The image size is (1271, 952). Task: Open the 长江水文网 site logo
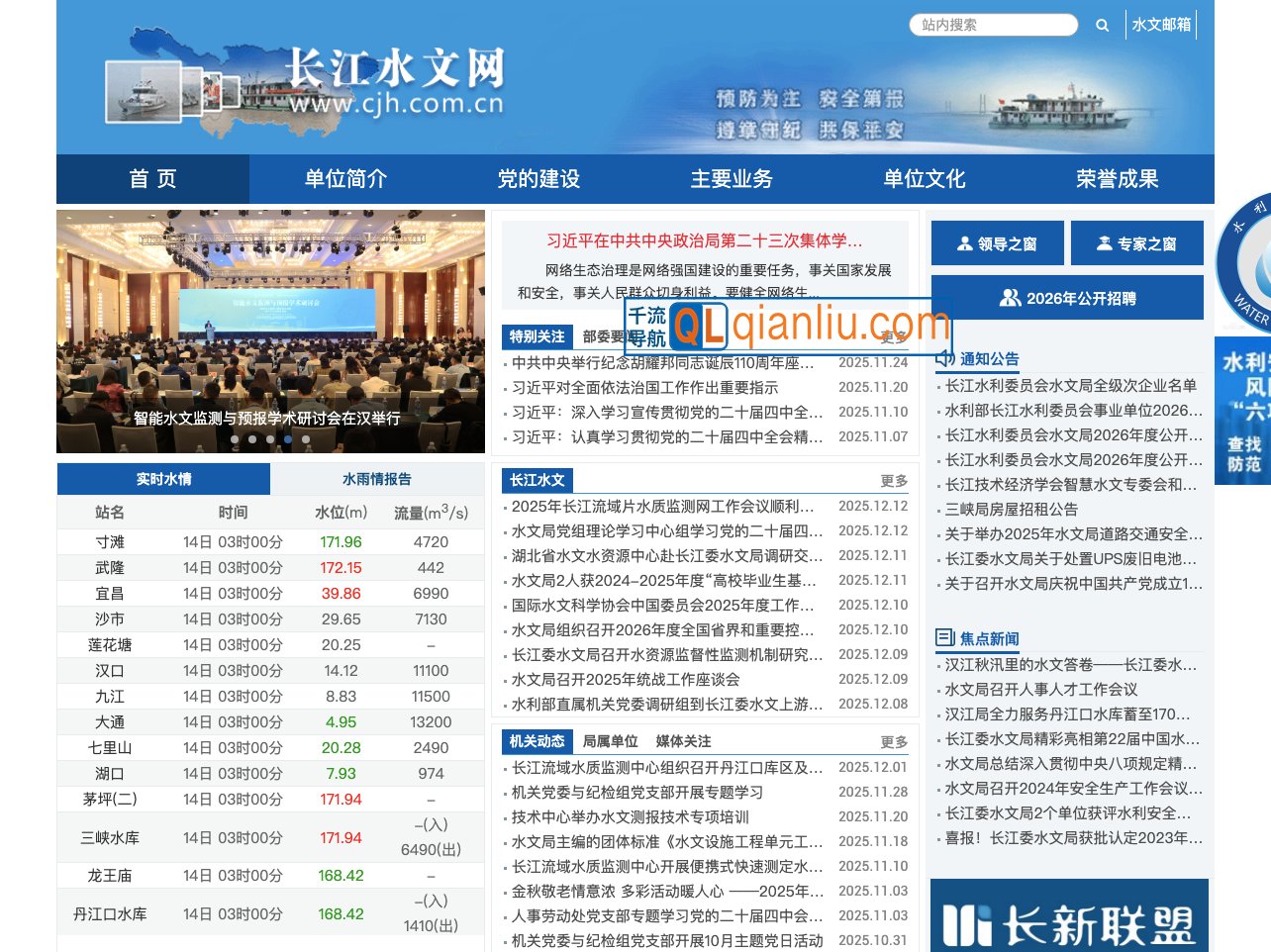coord(396,81)
